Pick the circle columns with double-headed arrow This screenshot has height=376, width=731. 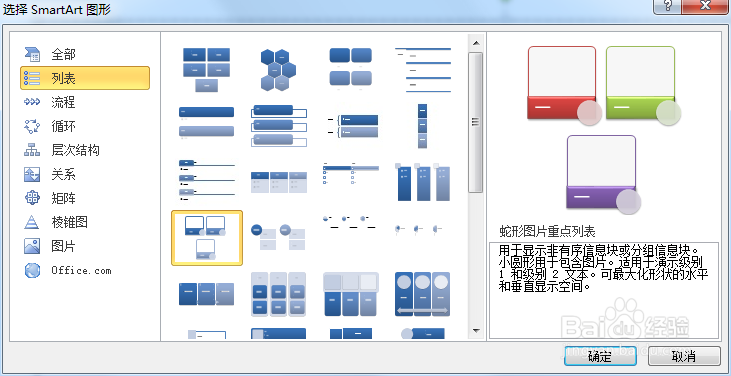(423, 294)
